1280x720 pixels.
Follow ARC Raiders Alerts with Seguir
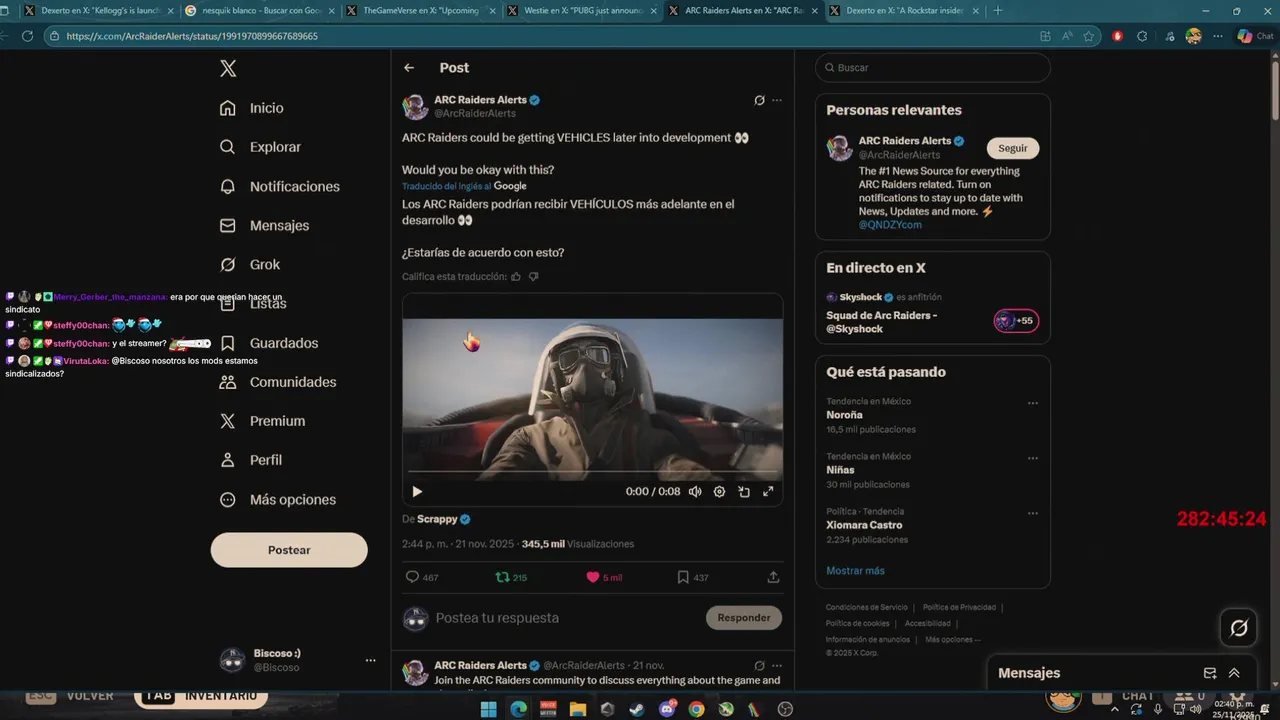[1013, 148]
